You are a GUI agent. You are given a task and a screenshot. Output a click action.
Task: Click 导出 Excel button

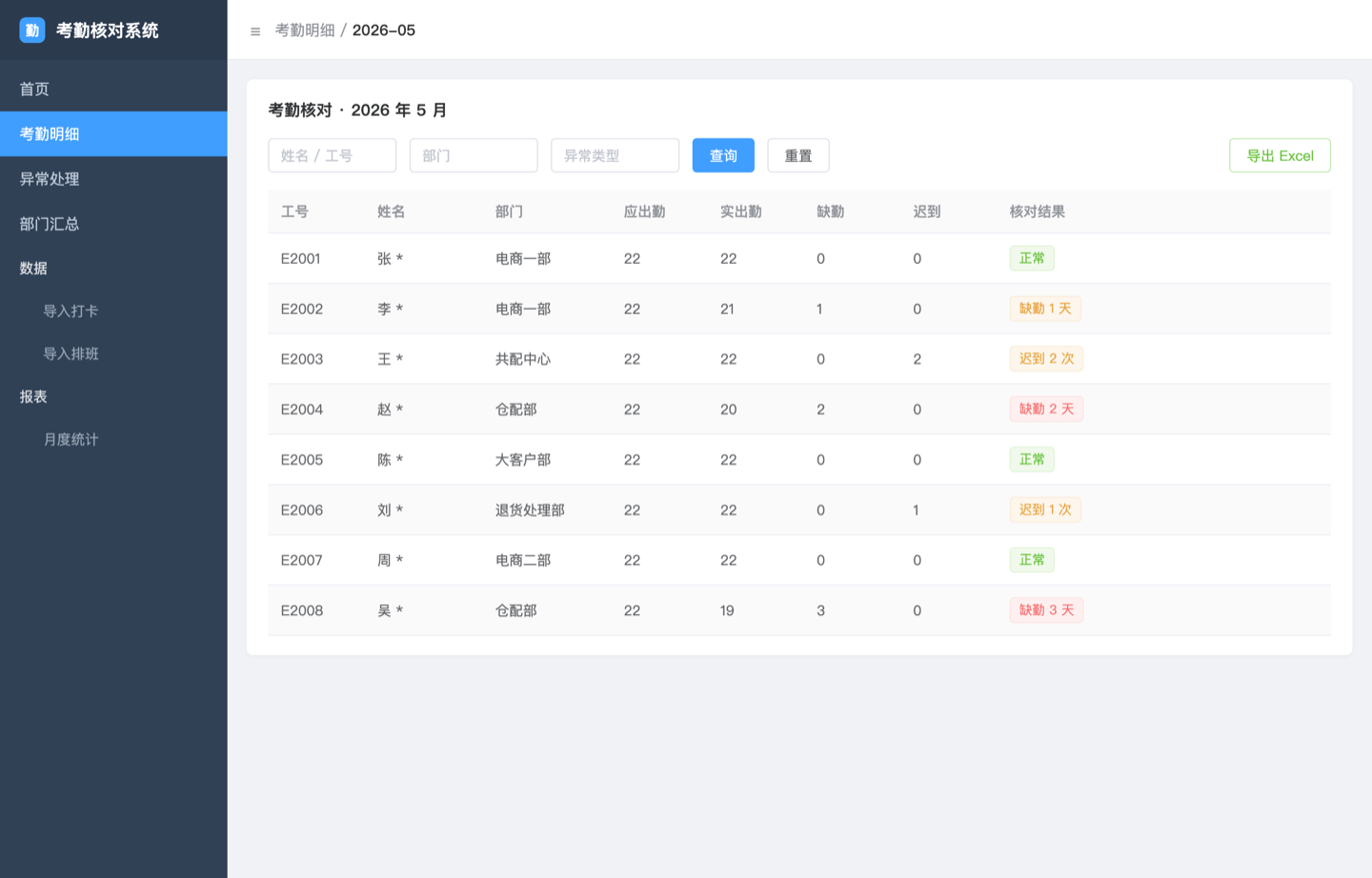coord(1280,155)
